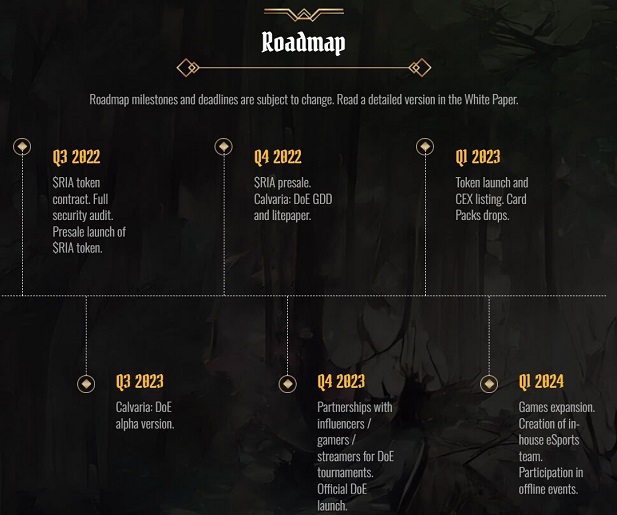The width and height of the screenshot is (617, 515).
Task: Select the Q4 2023 heading
Action: (341, 382)
